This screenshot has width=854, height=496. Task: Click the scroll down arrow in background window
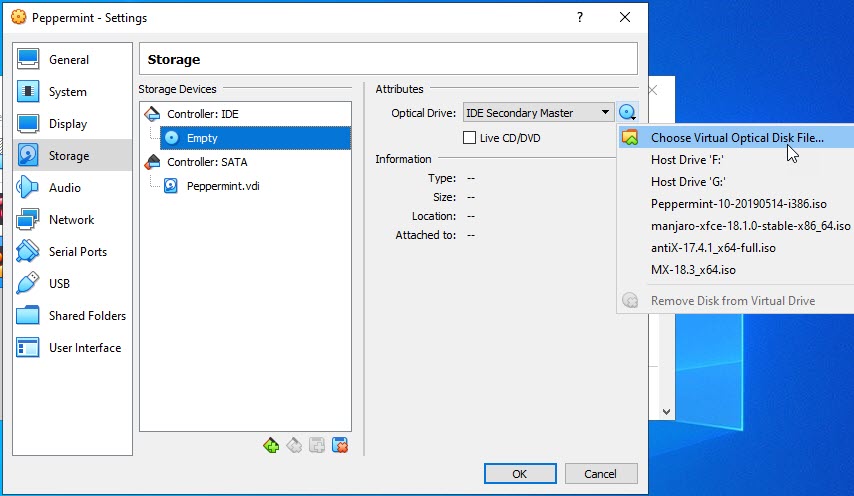click(667, 412)
